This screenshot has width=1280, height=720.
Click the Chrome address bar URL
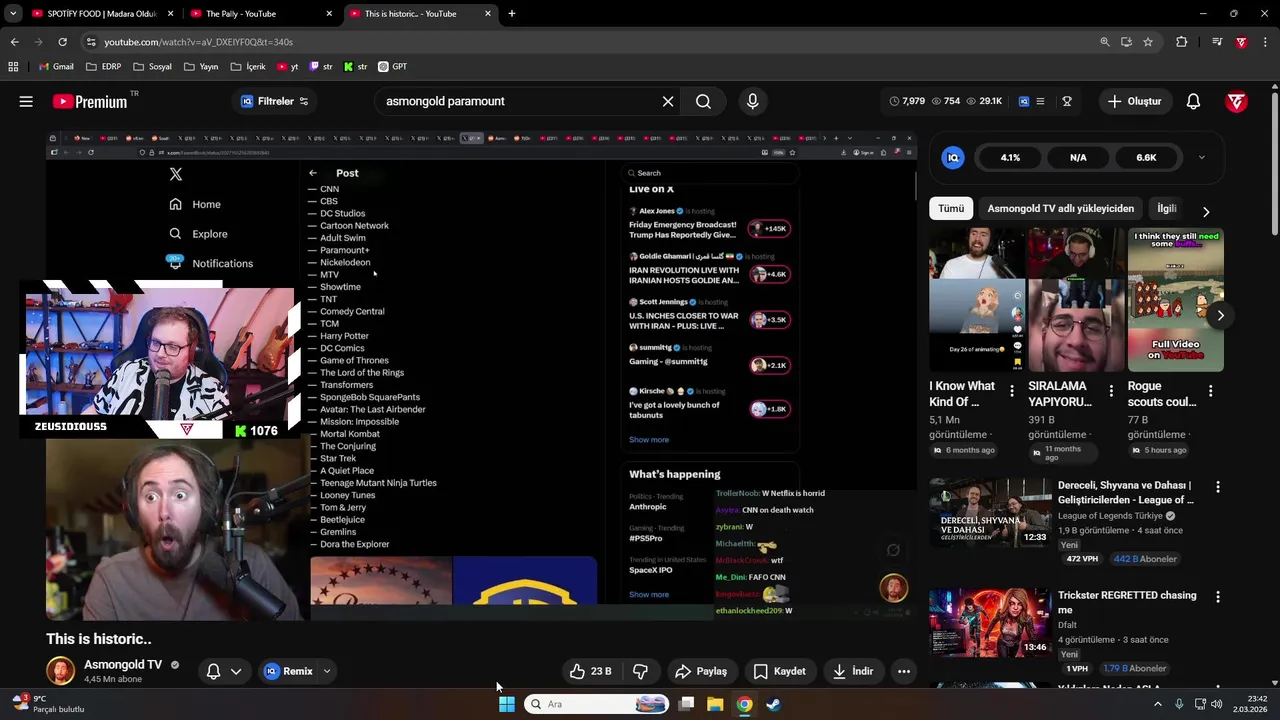pyautogui.click(x=198, y=42)
